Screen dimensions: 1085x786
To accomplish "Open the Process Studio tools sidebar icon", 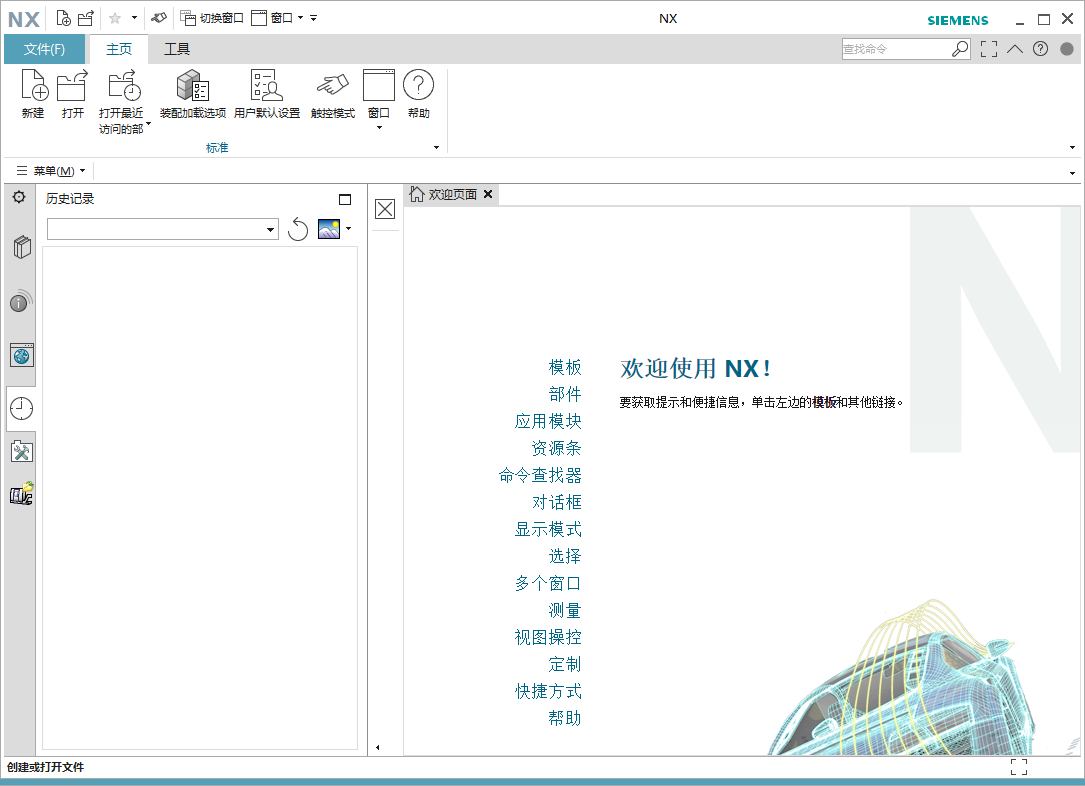I will (21, 452).
